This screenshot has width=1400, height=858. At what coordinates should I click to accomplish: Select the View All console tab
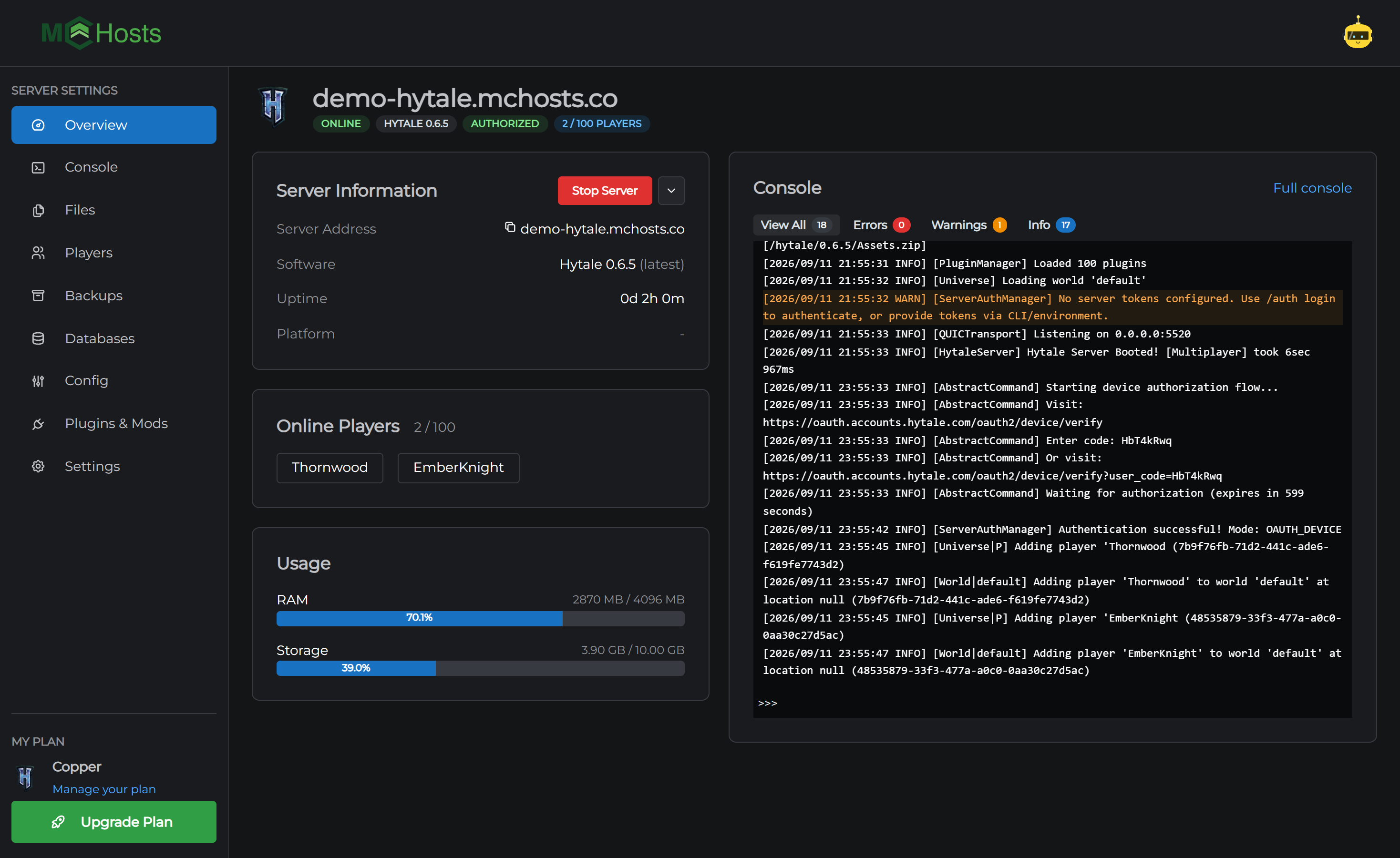click(x=795, y=225)
